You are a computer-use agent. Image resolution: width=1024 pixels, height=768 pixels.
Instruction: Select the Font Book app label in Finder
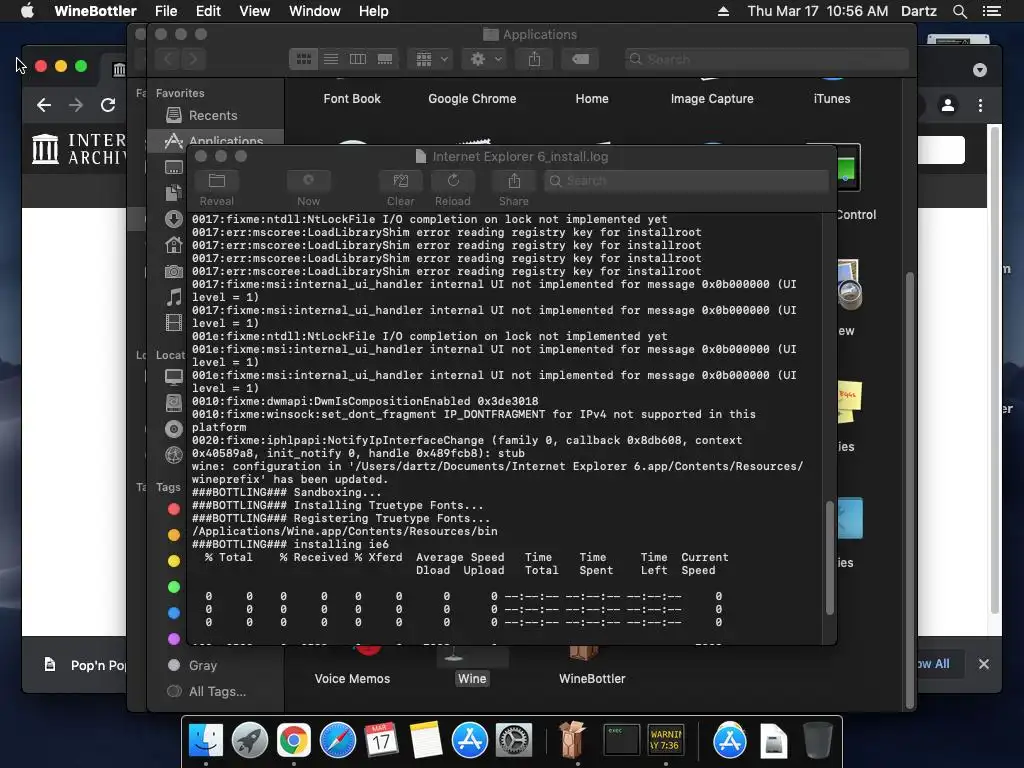352,99
